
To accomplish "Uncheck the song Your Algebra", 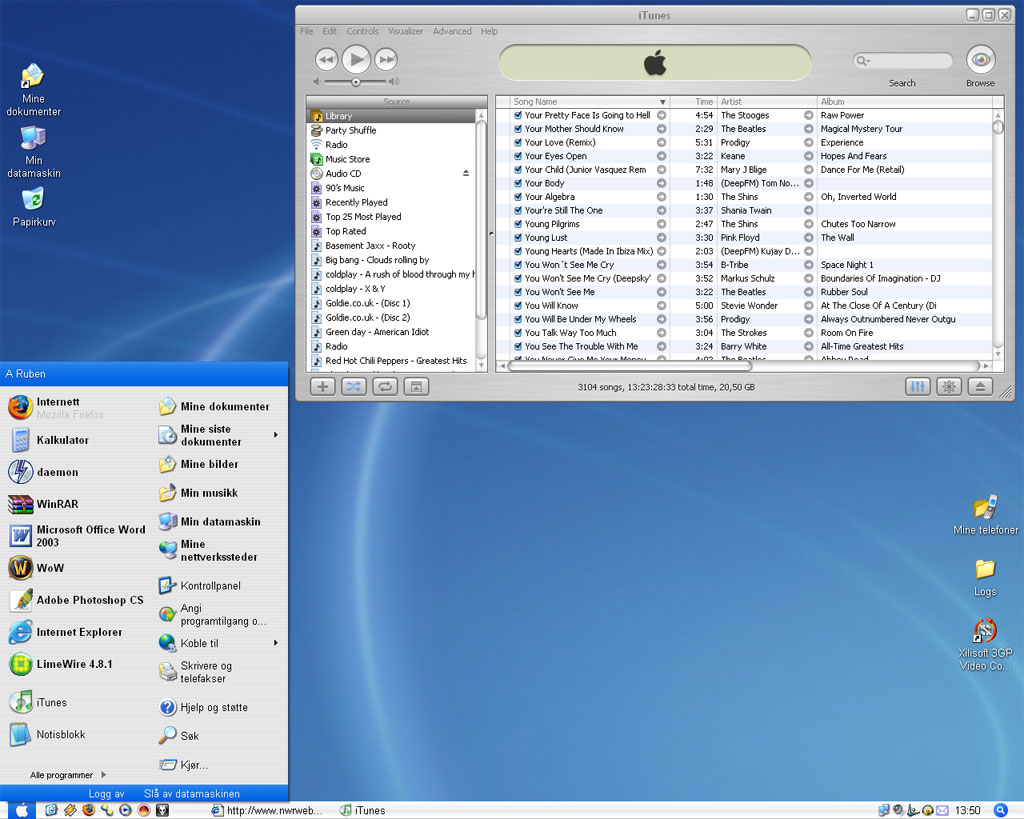I will coord(518,197).
